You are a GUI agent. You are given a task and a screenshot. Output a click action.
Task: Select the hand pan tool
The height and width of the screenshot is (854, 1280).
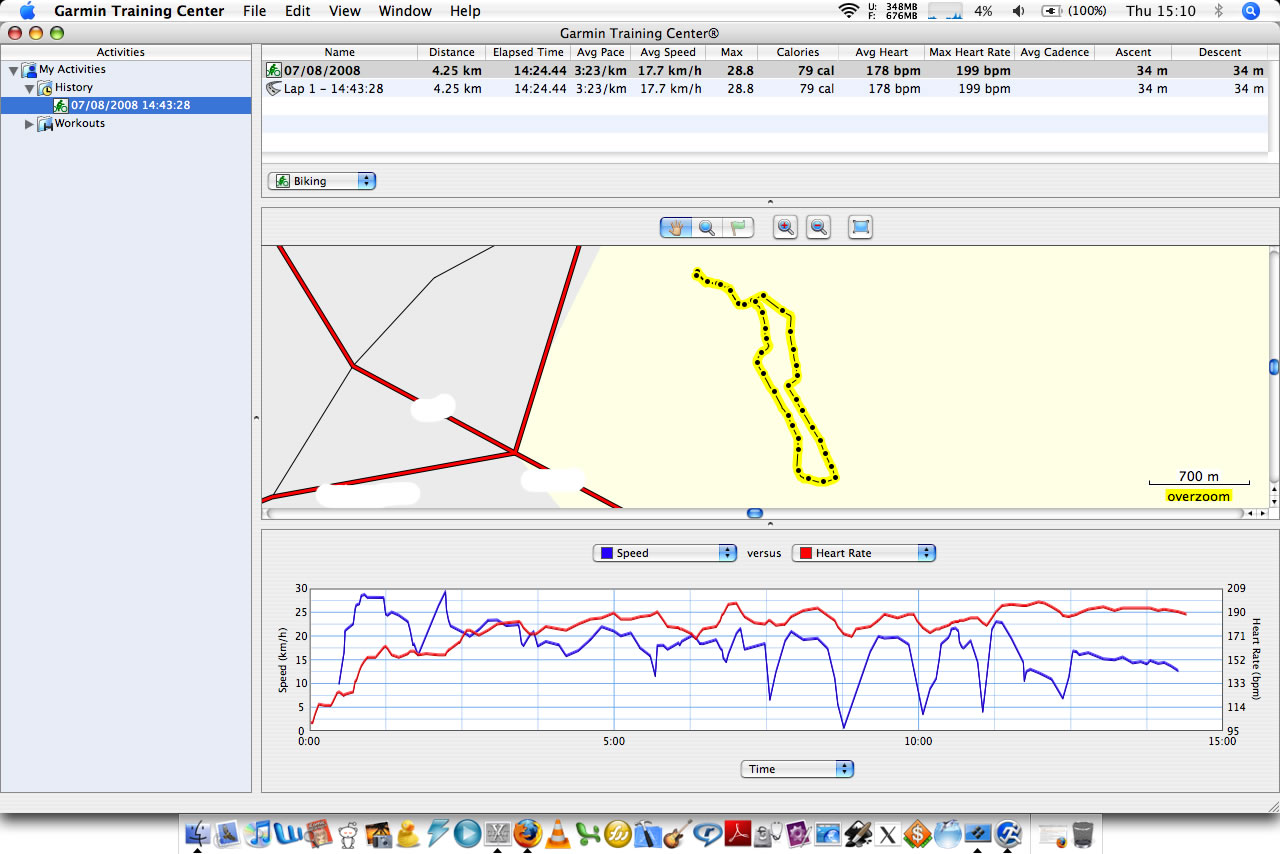click(x=676, y=227)
